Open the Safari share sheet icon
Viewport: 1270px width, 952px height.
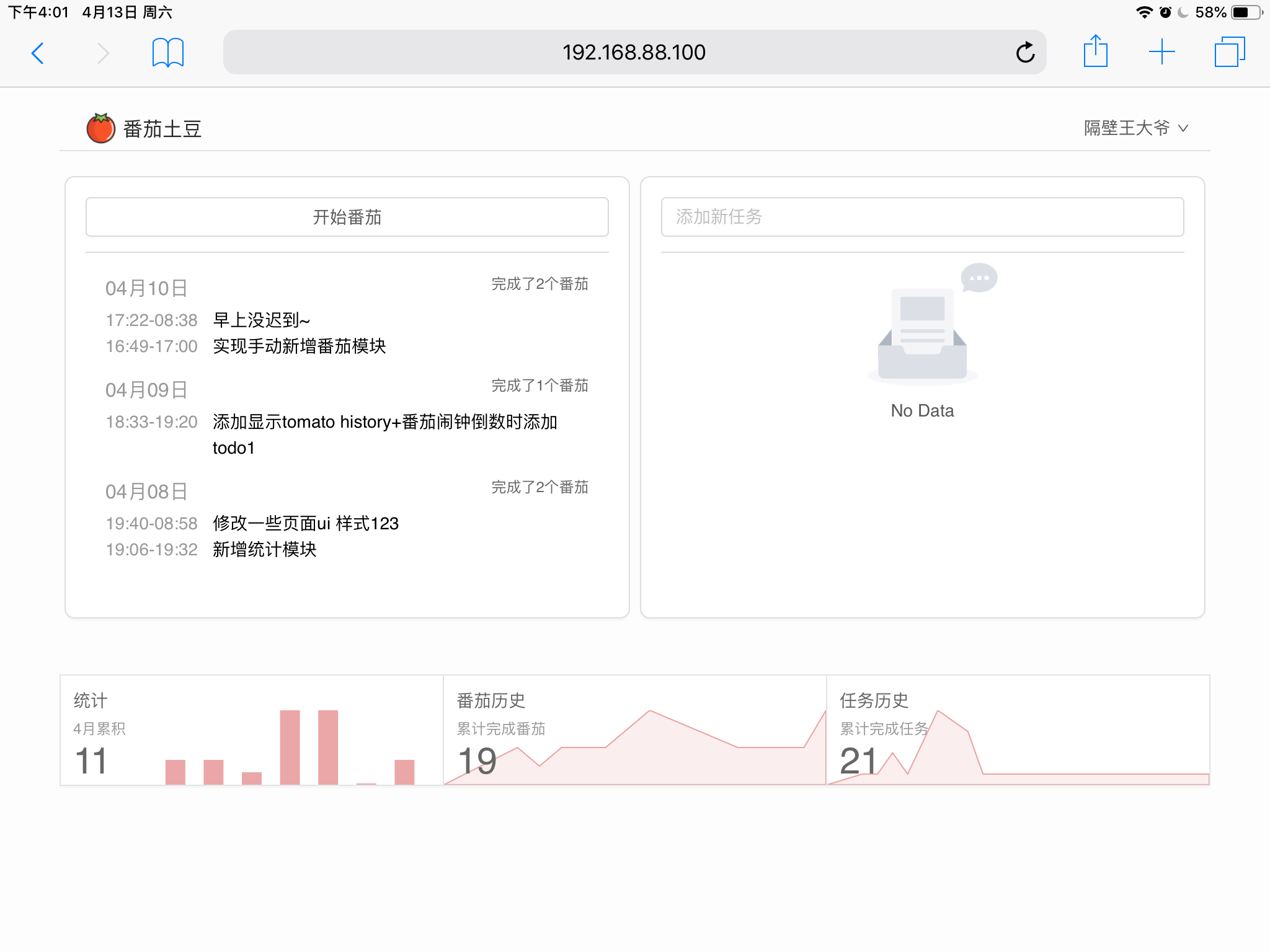click(1095, 51)
